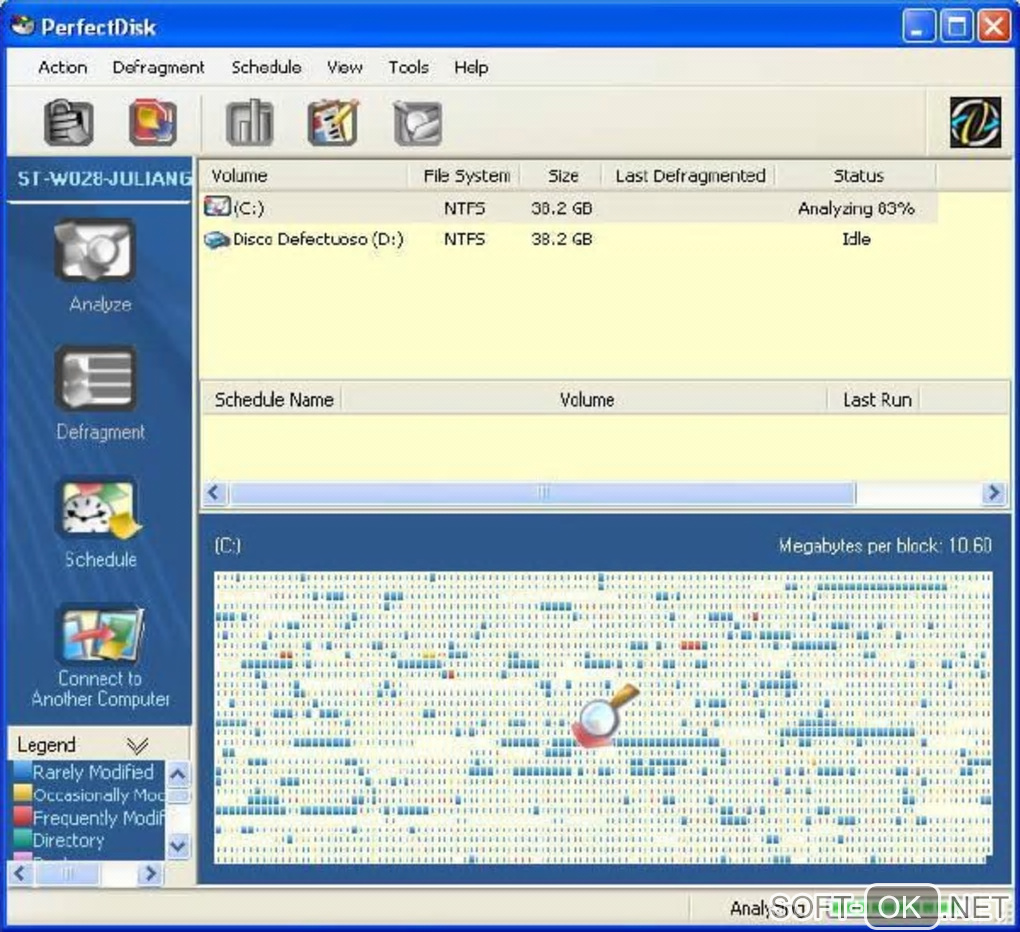This screenshot has height=932, width=1020.
Task: Click the ST-W028-JULIANG computer name header
Action: (104, 179)
